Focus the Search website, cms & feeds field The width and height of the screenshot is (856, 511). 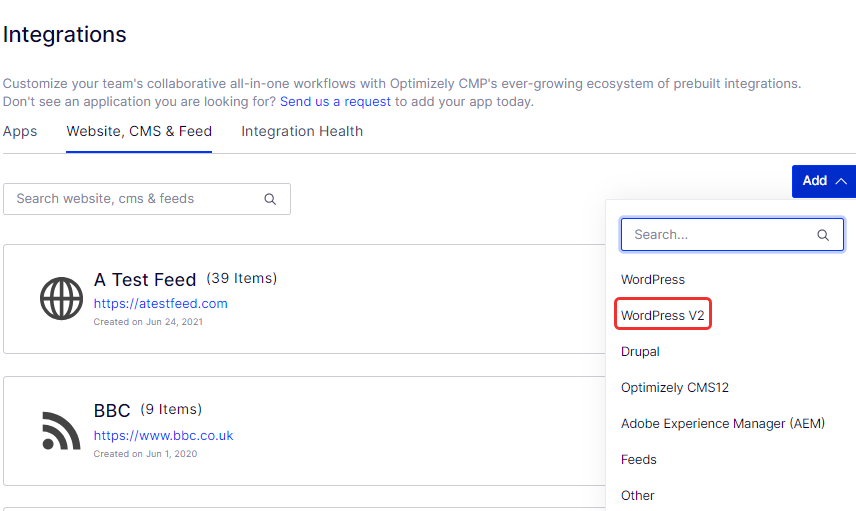(x=147, y=199)
